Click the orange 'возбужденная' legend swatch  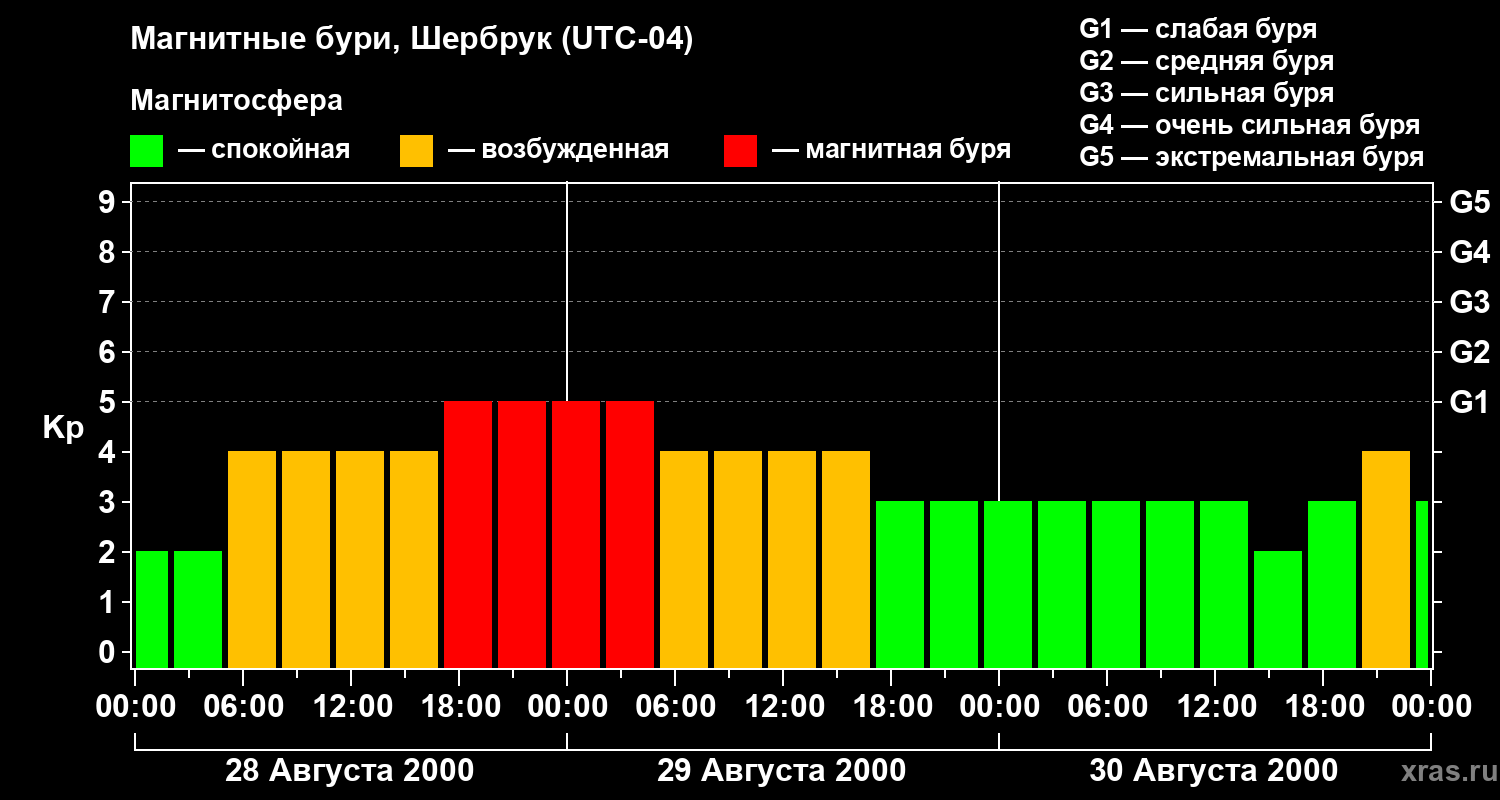[x=416, y=150]
